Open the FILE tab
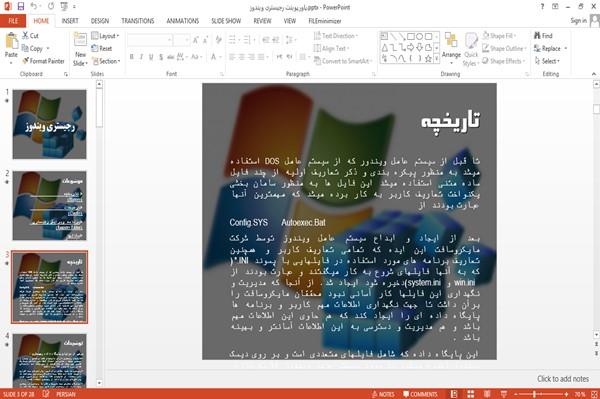600x399 pixels. coord(13,21)
